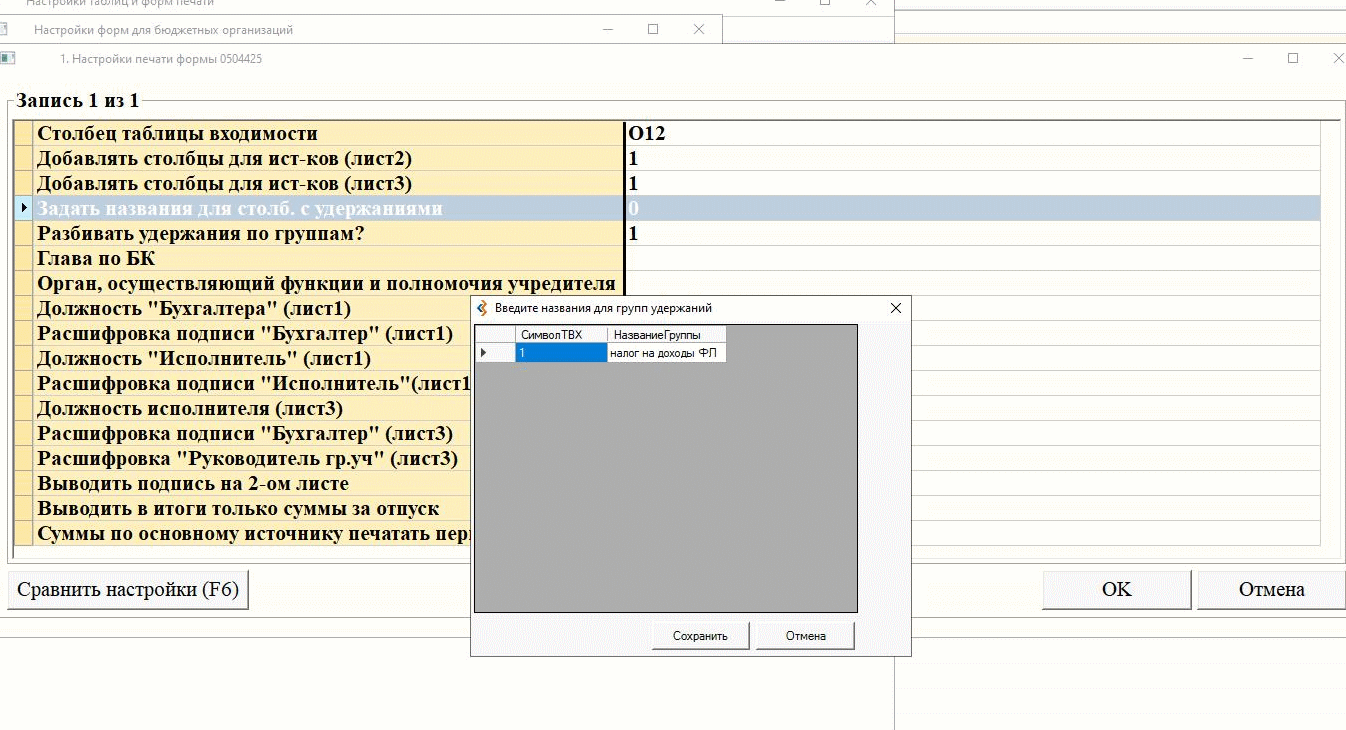Click Отмена in the group names dialog
The height and width of the screenshot is (730, 1346).
pyautogui.click(x=805, y=636)
